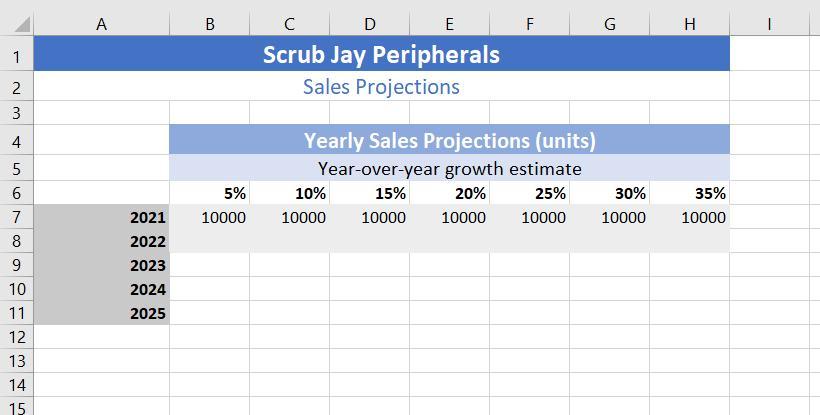Screen dimensions: 820x415
Task: Select column D header
Action: coord(369,25)
